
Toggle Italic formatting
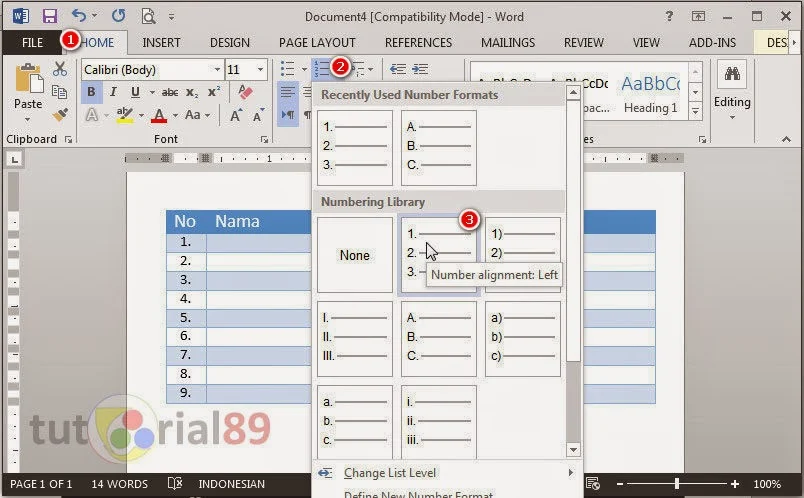[113, 92]
